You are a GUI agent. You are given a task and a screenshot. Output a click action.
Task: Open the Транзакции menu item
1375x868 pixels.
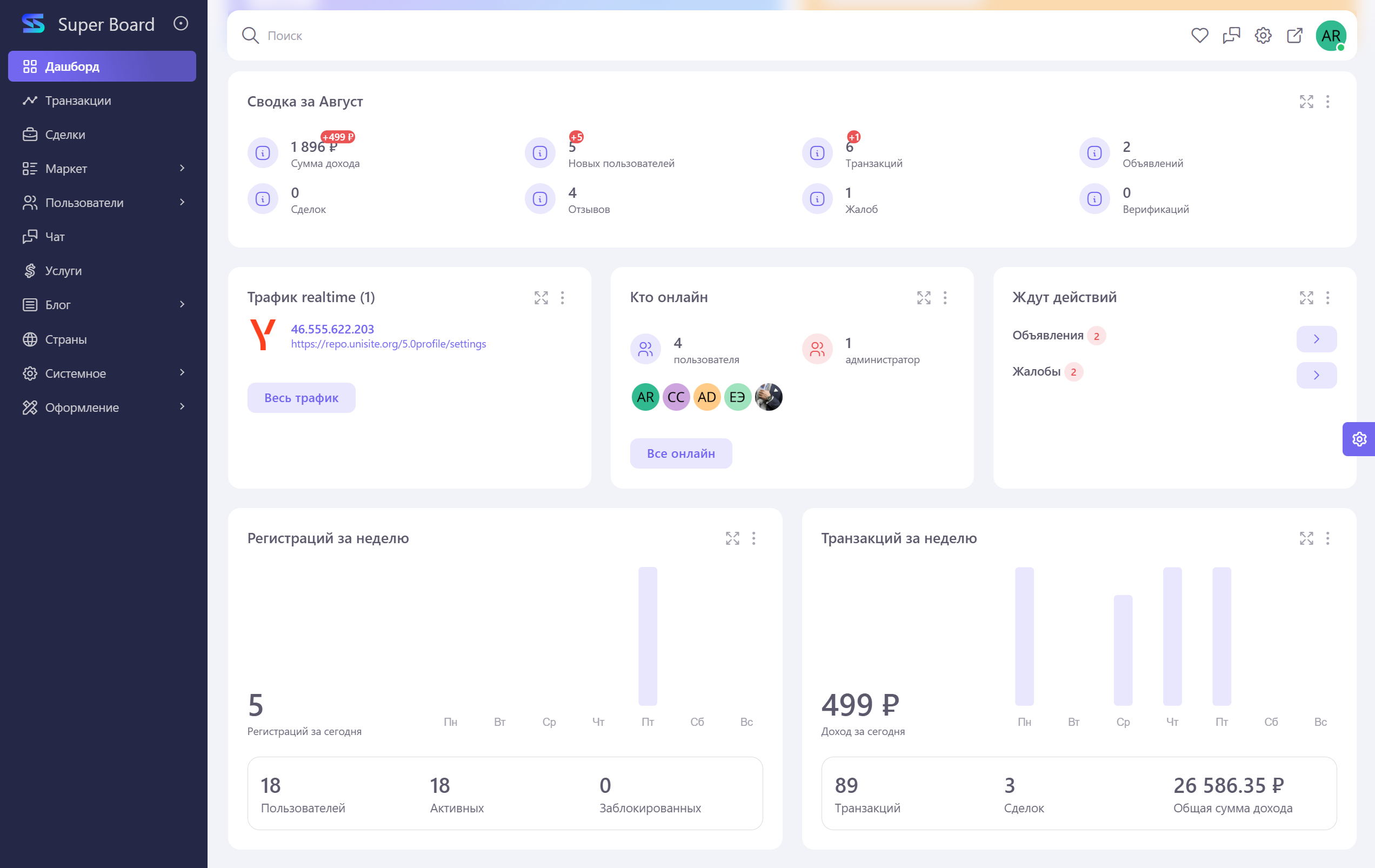(78, 101)
